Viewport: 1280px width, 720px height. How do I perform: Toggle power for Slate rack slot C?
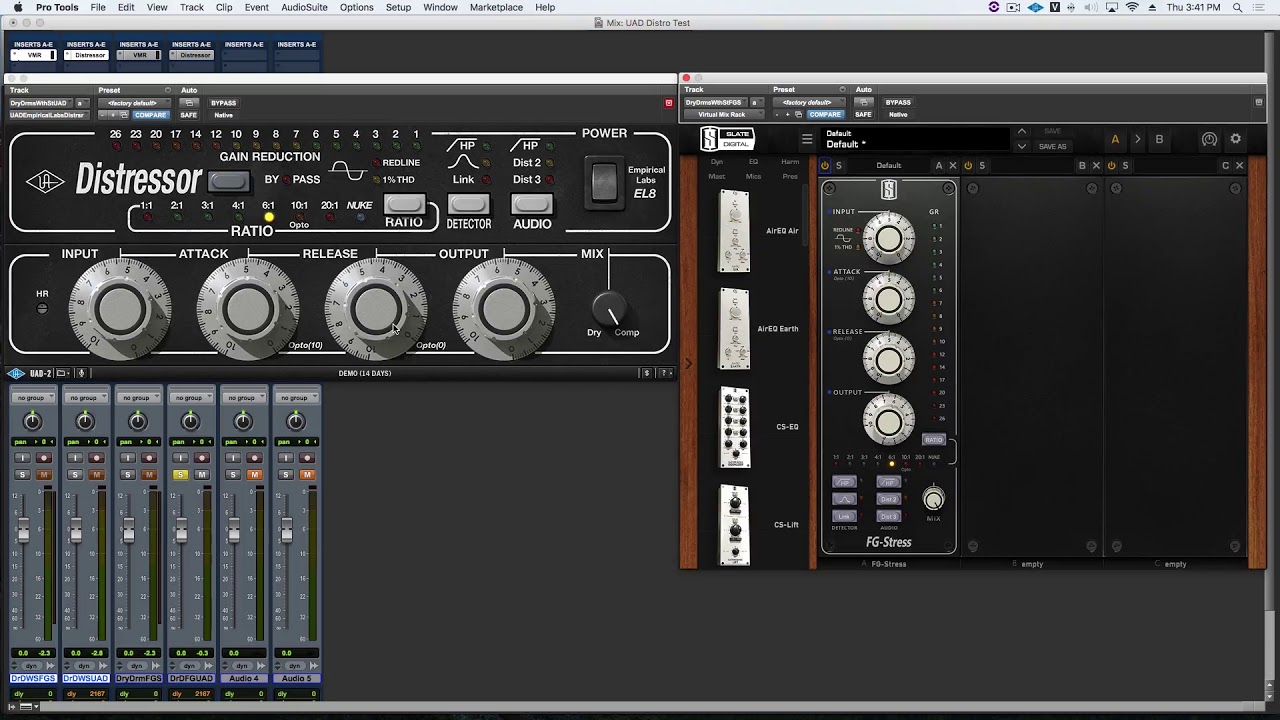click(x=1111, y=166)
